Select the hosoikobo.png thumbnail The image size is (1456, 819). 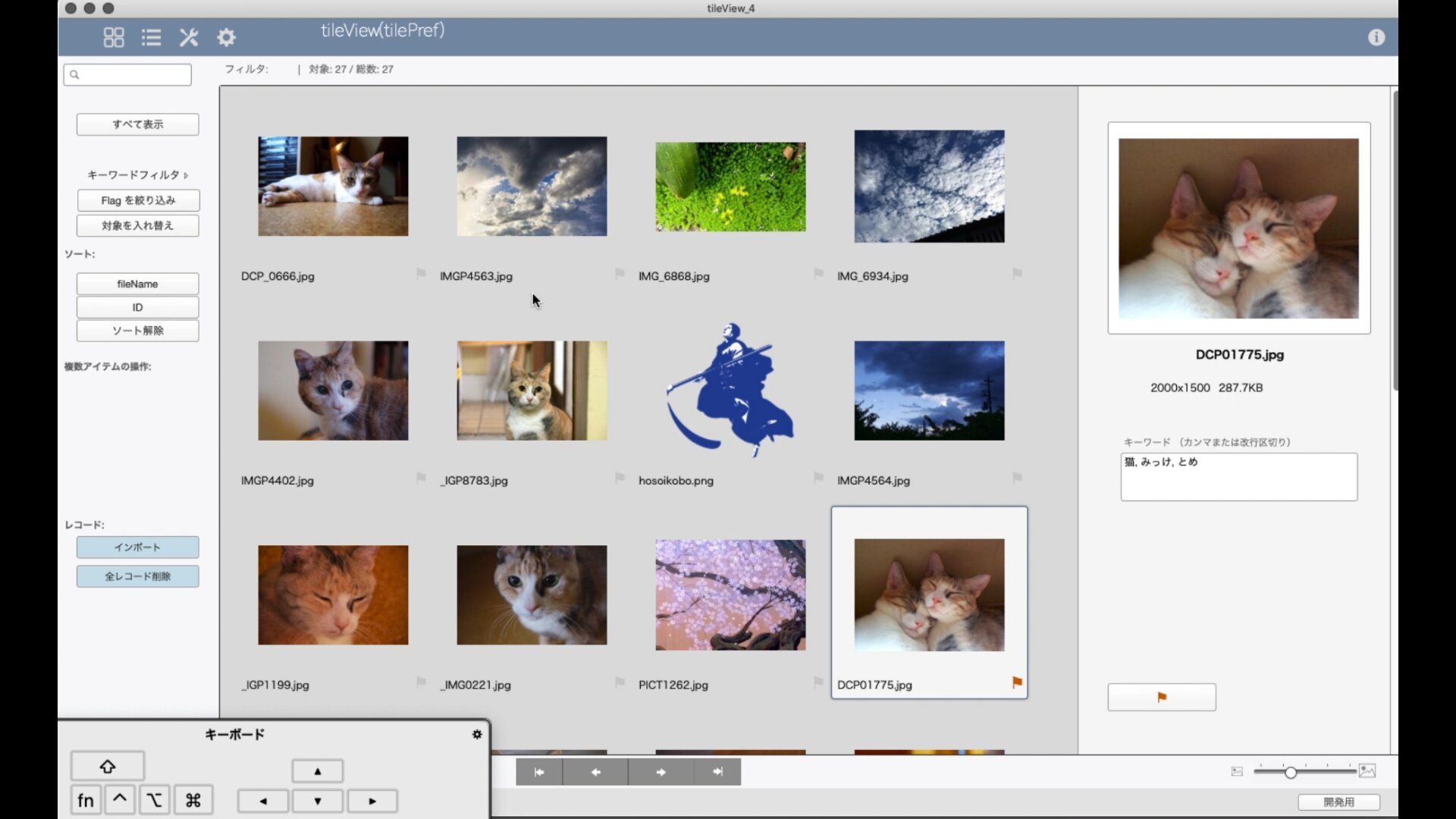[x=730, y=391]
